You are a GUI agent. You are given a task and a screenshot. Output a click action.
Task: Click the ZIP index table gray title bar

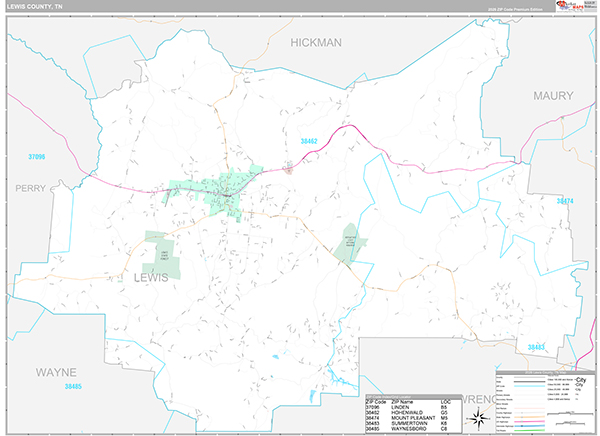click(x=413, y=397)
